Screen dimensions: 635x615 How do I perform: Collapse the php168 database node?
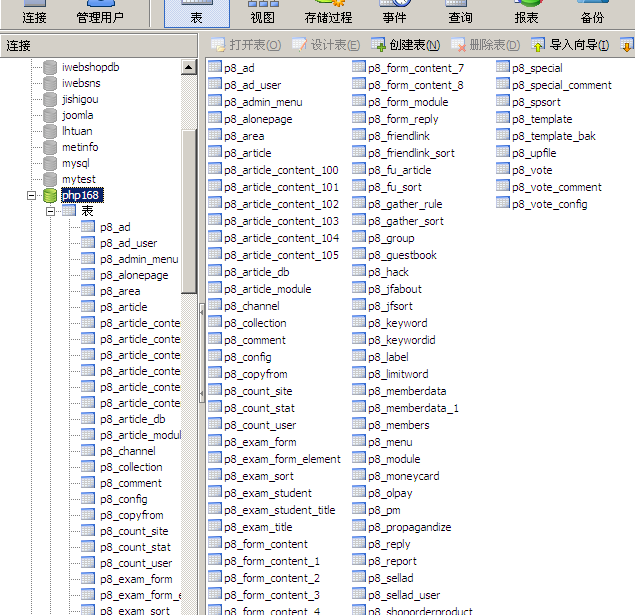(x=31, y=196)
